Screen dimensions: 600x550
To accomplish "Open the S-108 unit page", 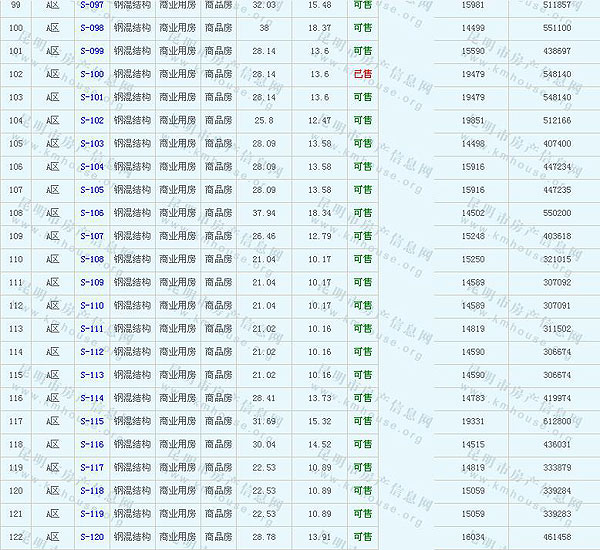I will (x=92, y=260).
